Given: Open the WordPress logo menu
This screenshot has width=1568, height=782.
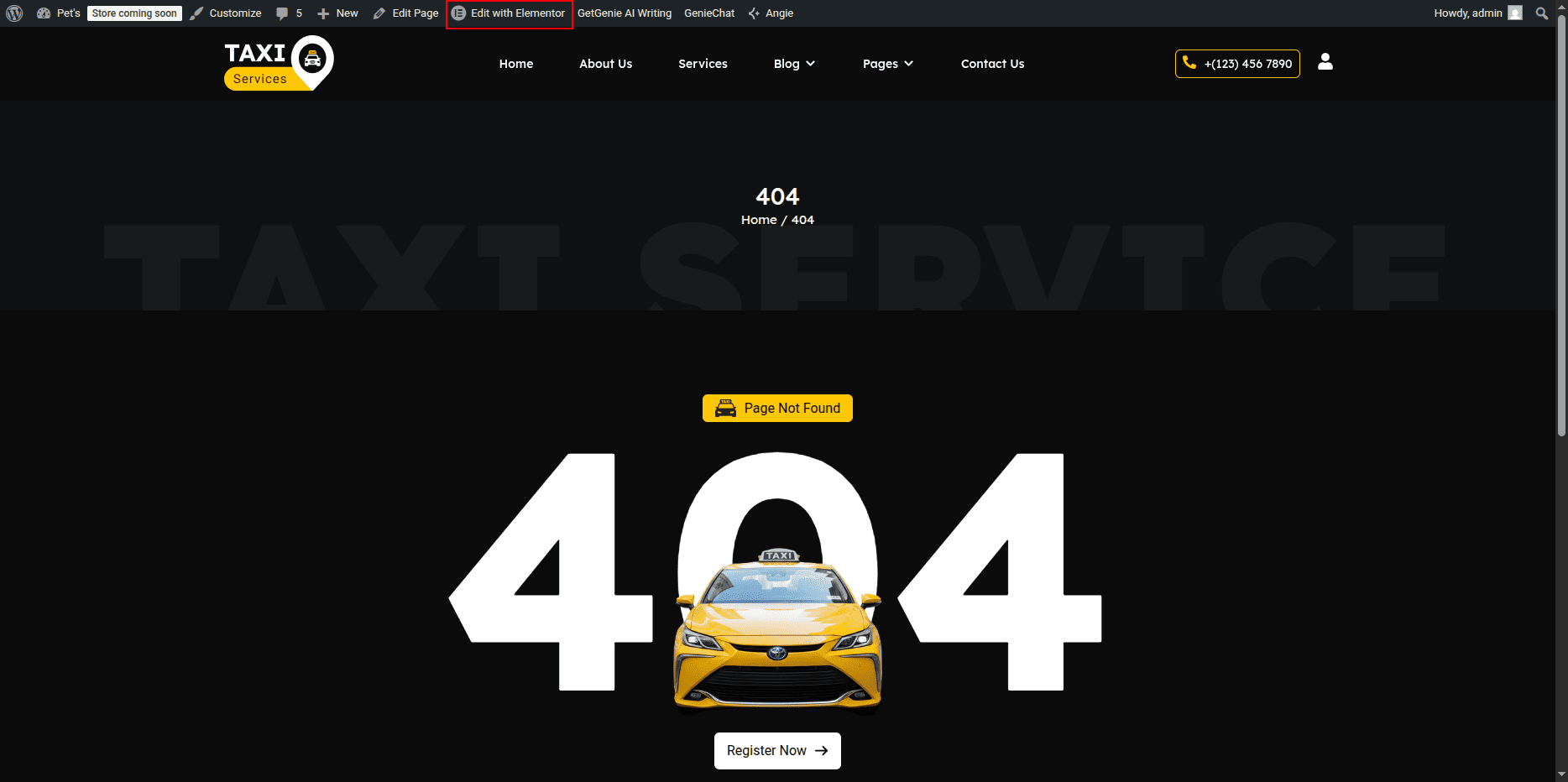Looking at the screenshot, I should 14,13.
